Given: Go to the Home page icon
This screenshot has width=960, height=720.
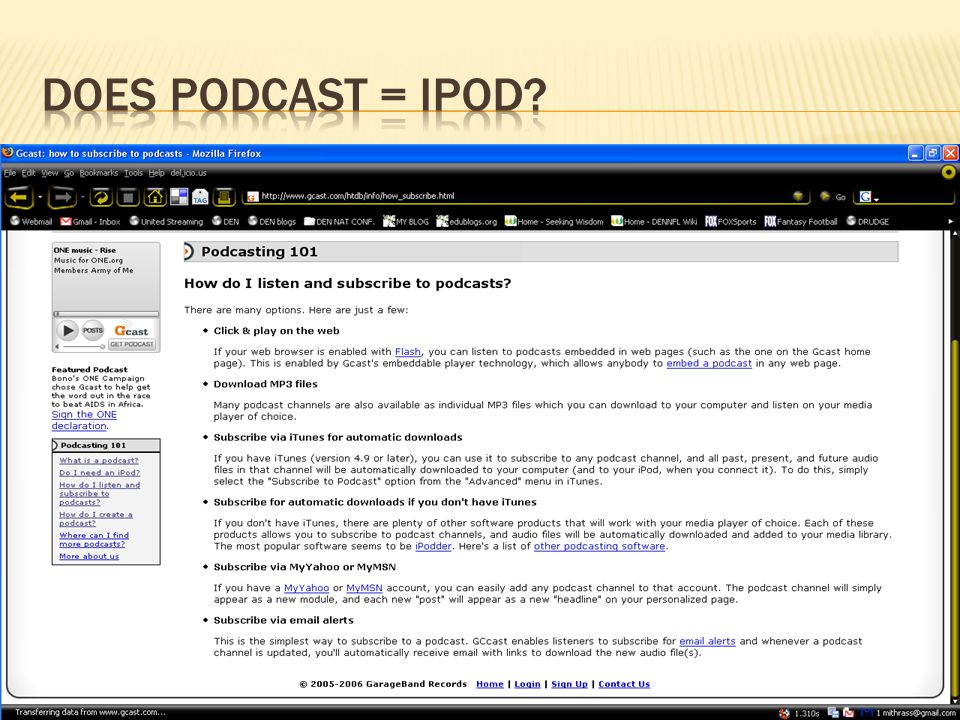Looking at the screenshot, I should click(x=155, y=197).
